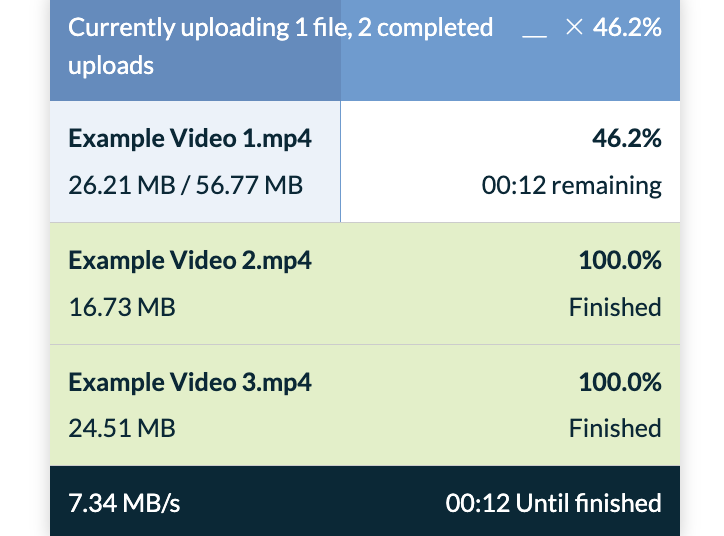Click the darker filled portion of header progress
The image size is (724, 536).
click(x=195, y=50)
